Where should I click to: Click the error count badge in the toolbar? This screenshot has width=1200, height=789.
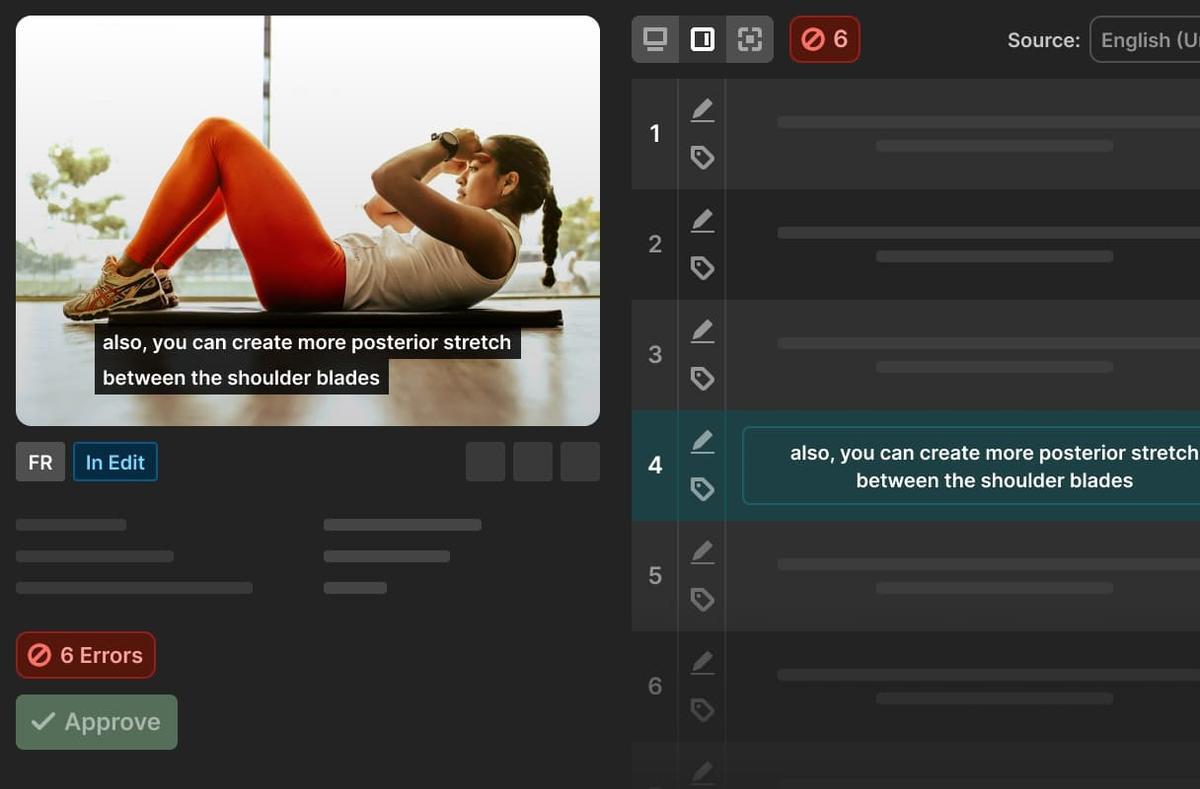(x=824, y=39)
